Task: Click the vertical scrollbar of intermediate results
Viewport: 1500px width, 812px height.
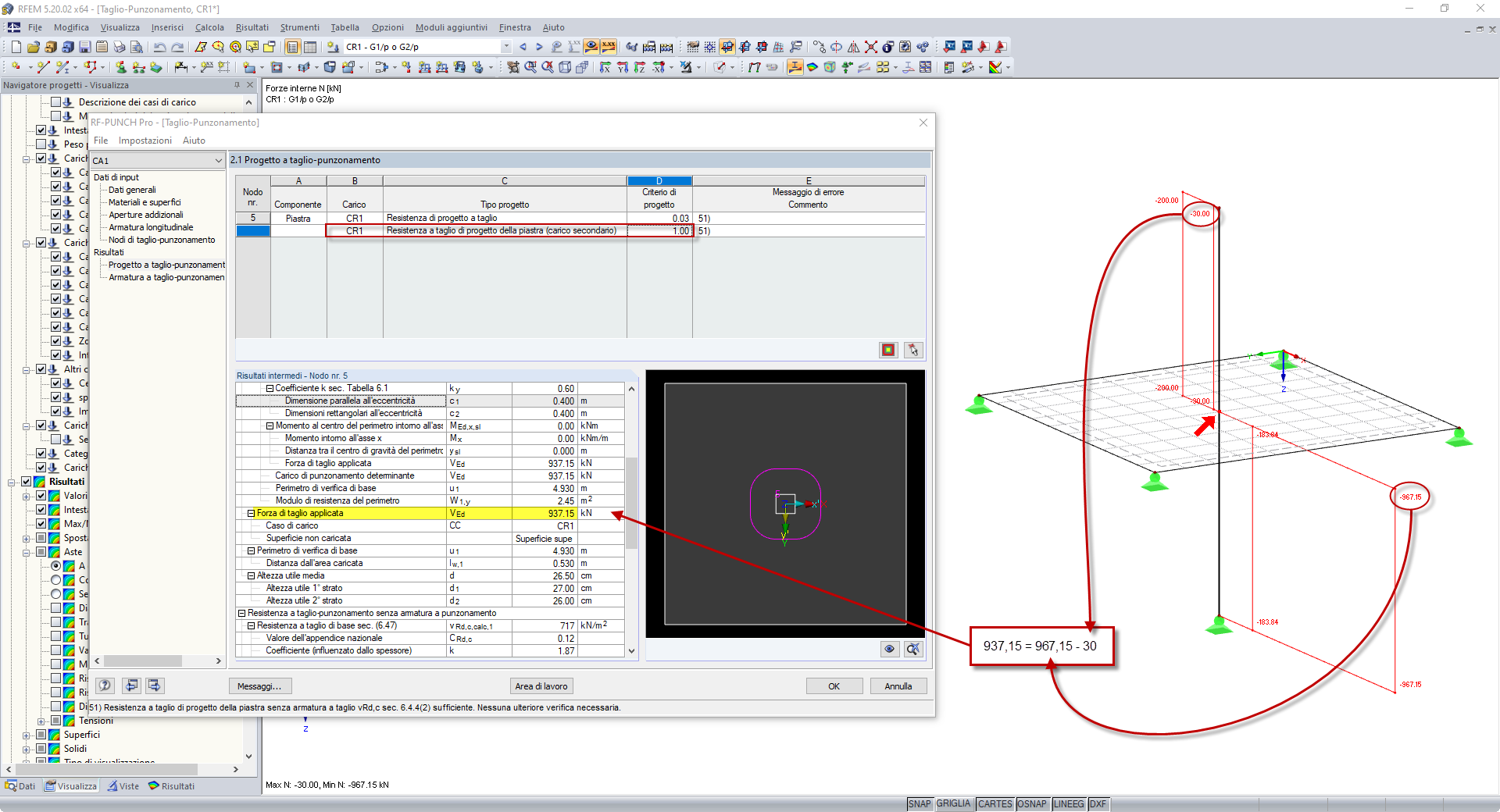Action: pyautogui.click(x=631, y=519)
